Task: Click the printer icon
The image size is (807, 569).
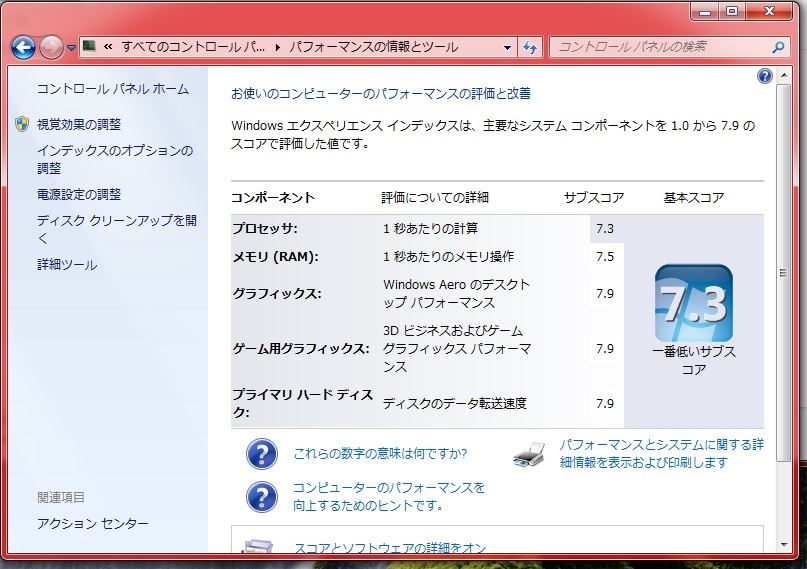Action: point(530,454)
